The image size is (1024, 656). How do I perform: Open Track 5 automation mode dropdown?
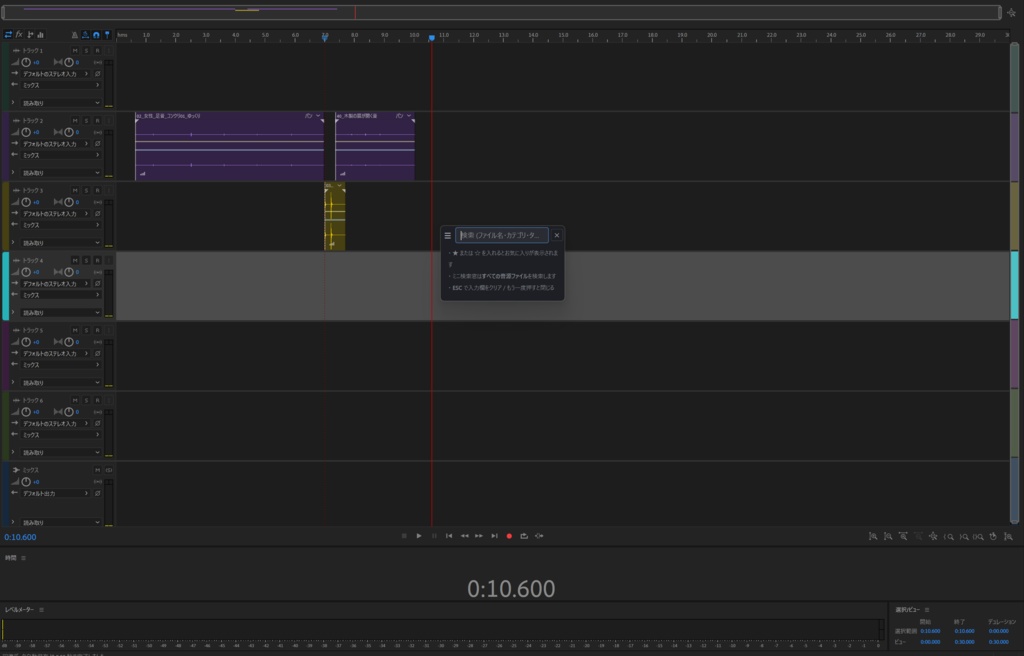tap(61, 382)
